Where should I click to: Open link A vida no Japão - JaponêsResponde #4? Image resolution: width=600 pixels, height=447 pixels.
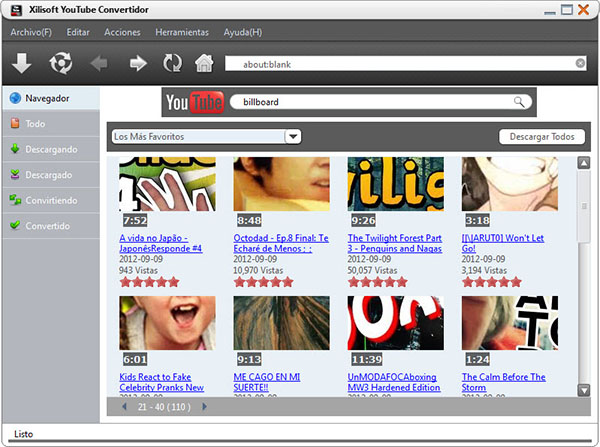(160, 243)
